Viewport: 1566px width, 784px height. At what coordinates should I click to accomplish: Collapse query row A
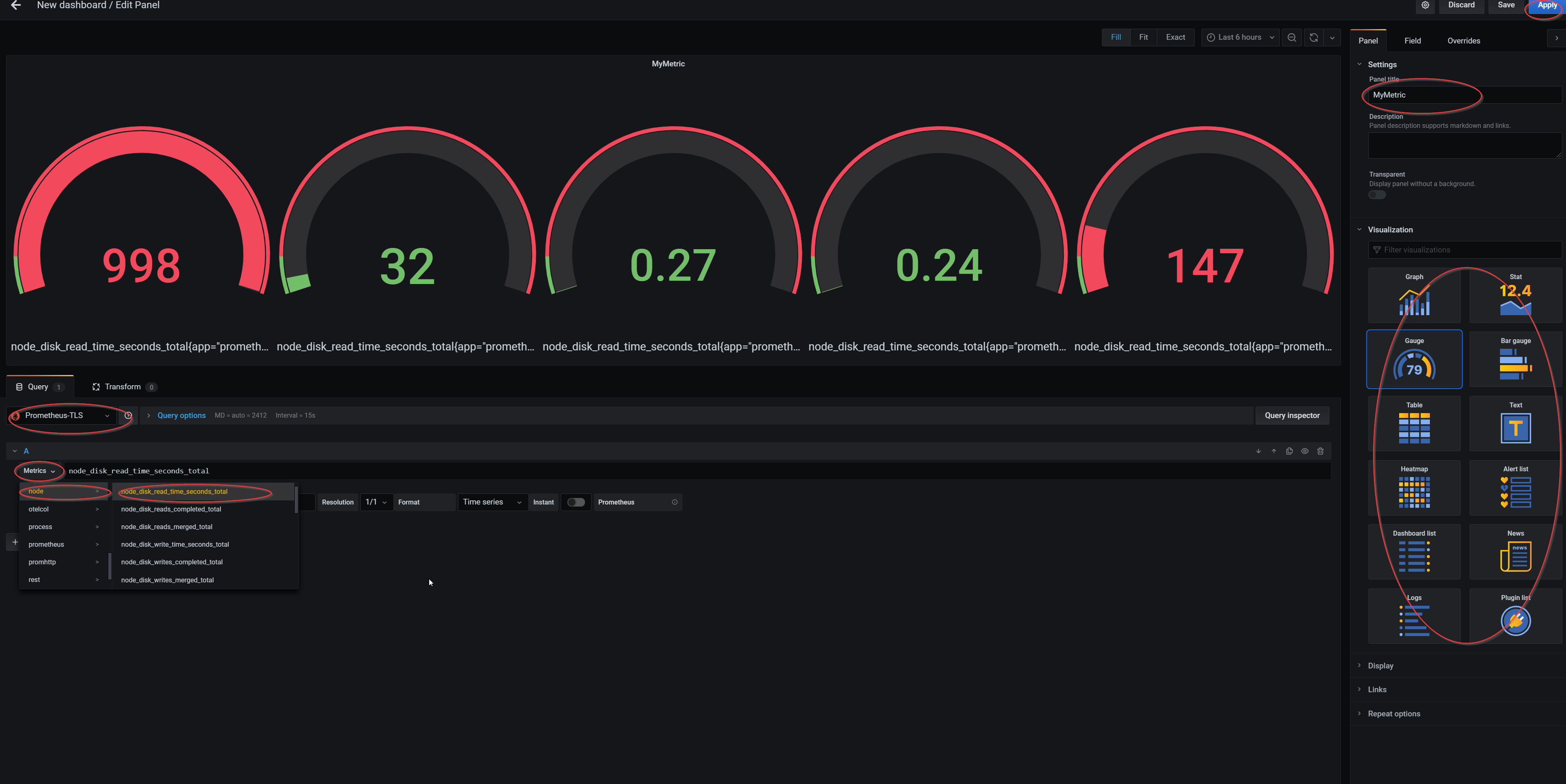(x=15, y=451)
